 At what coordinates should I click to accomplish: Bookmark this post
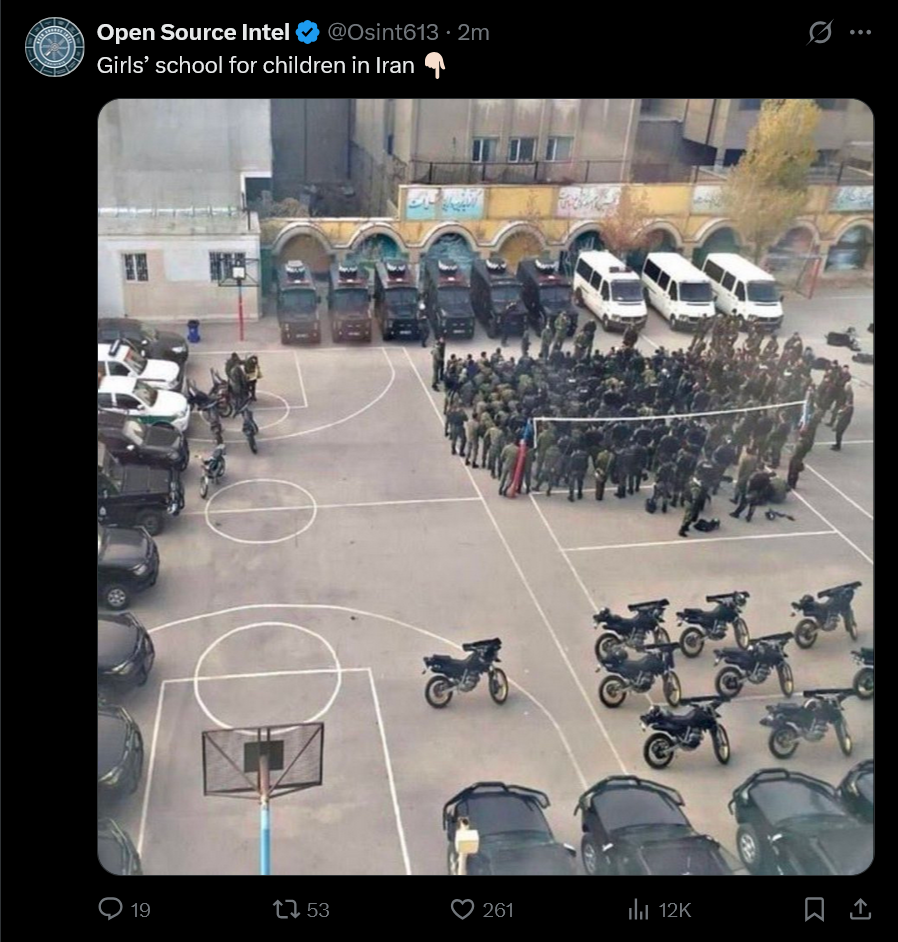[x=814, y=910]
